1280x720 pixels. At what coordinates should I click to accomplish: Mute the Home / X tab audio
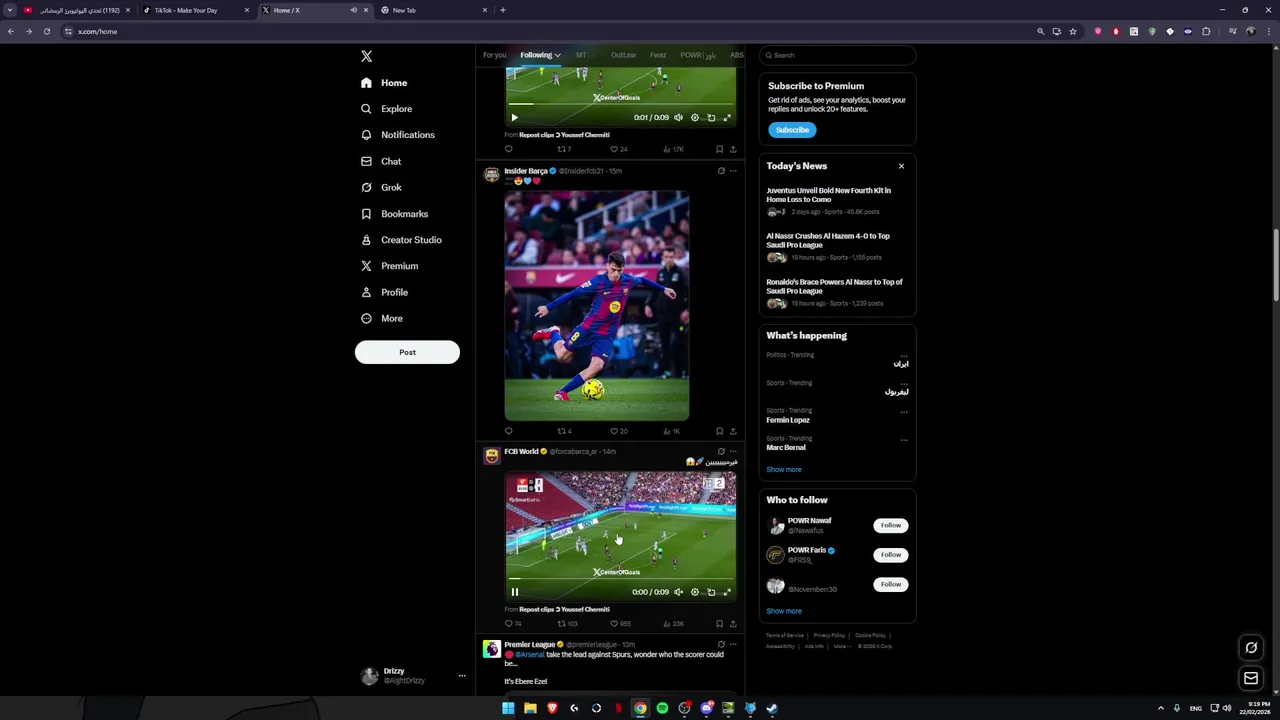[353, 10]
